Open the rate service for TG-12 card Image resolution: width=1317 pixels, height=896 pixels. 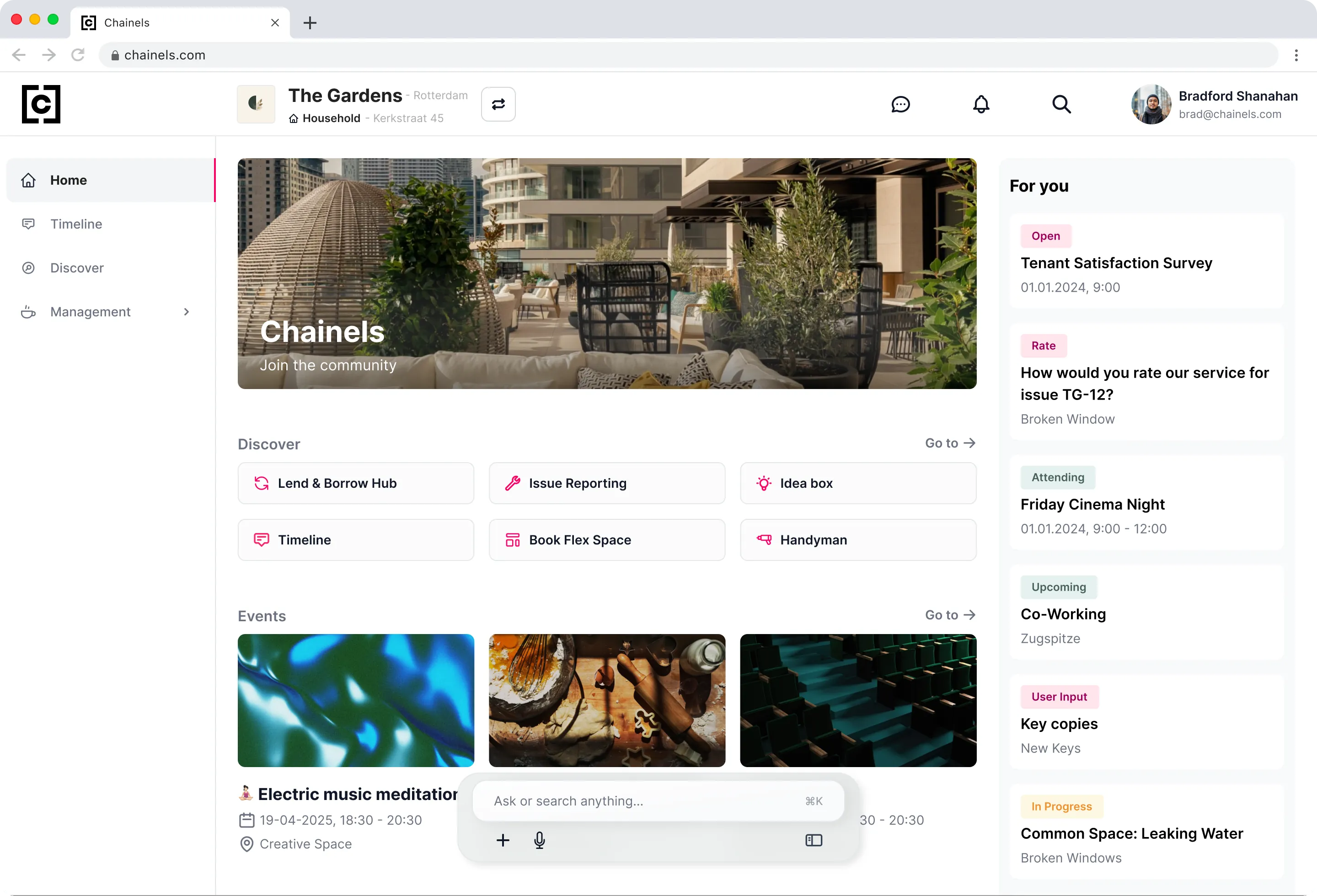(1146, 382)
